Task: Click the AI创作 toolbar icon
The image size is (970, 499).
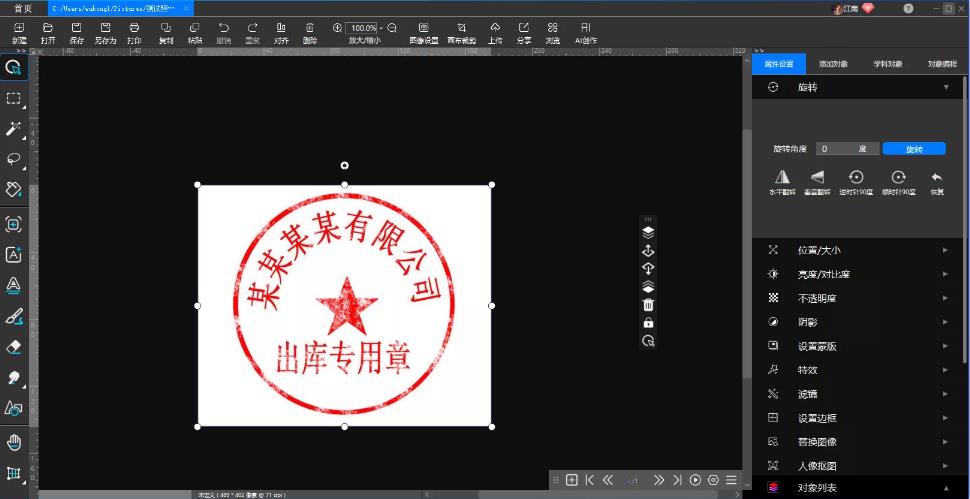Action: pos(586,28)
